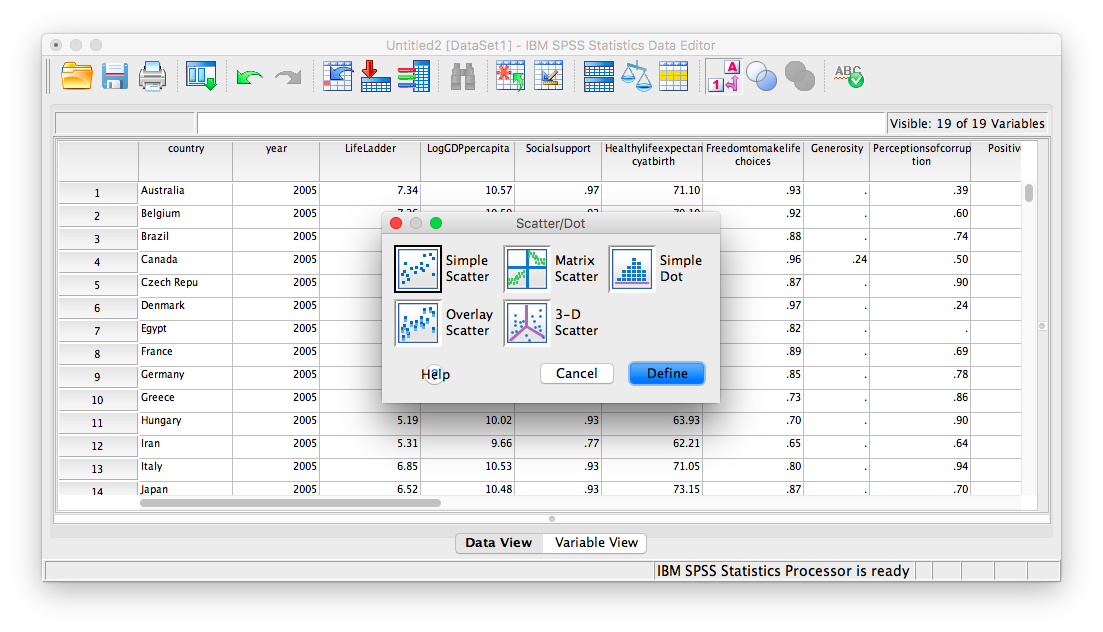The width and height of the screenshot is (1103, 632).
Task: Run the ABC spell check tool
Action: pyautogui.click(x=849, y=76)
